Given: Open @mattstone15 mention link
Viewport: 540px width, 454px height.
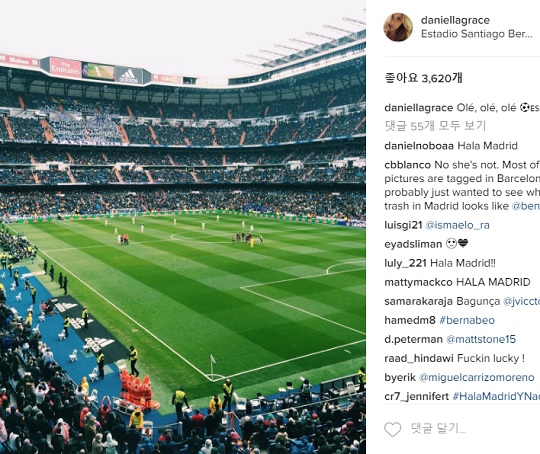Looking at the screenshot, I should [x=481, y=339].
